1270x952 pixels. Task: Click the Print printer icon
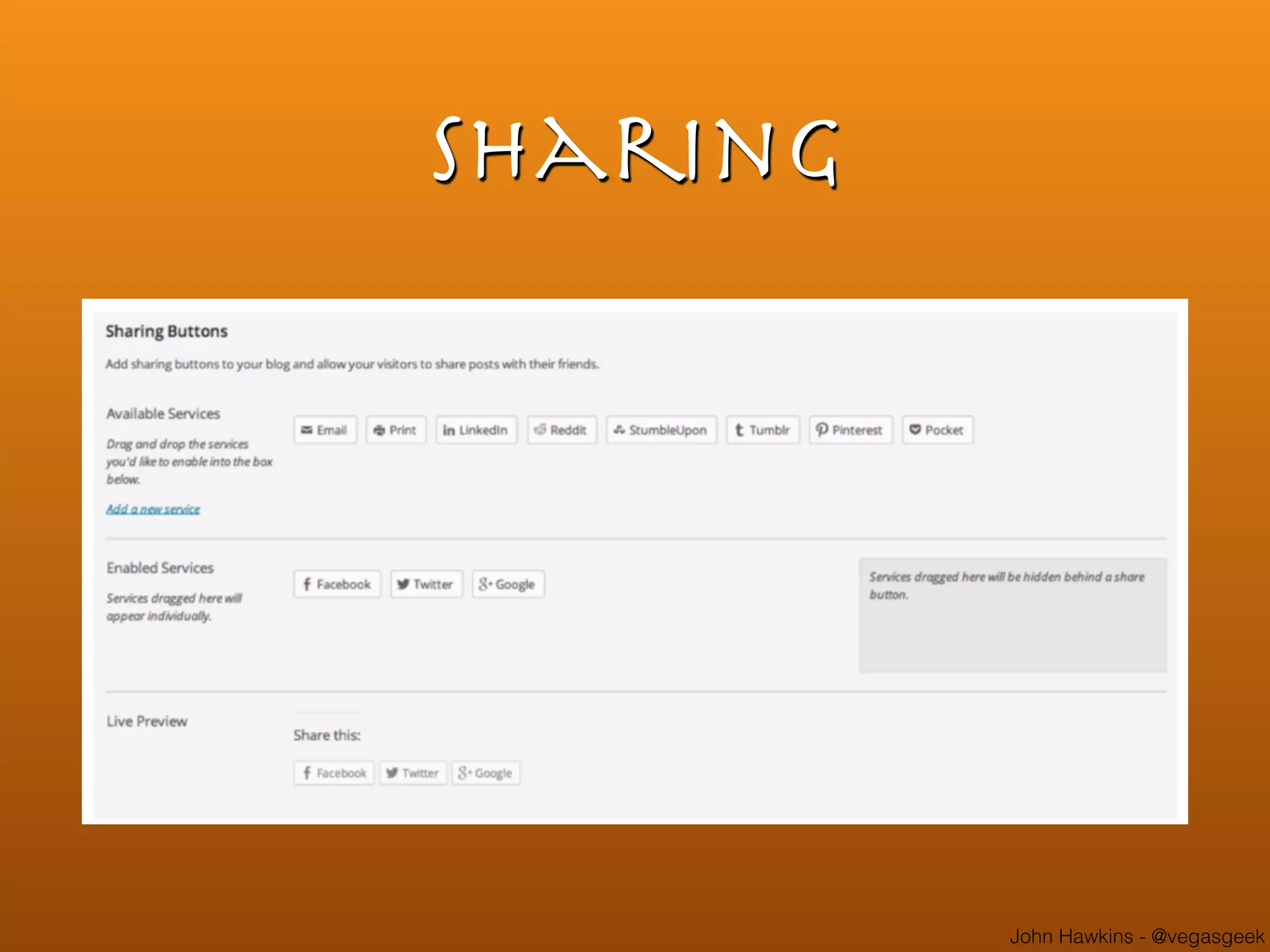379,430
